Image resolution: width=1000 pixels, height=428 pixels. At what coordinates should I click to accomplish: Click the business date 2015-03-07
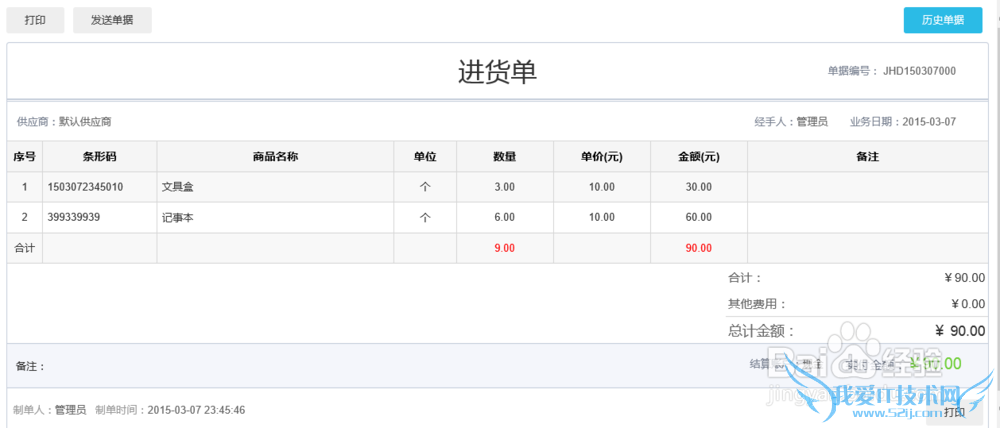point(929,122)
